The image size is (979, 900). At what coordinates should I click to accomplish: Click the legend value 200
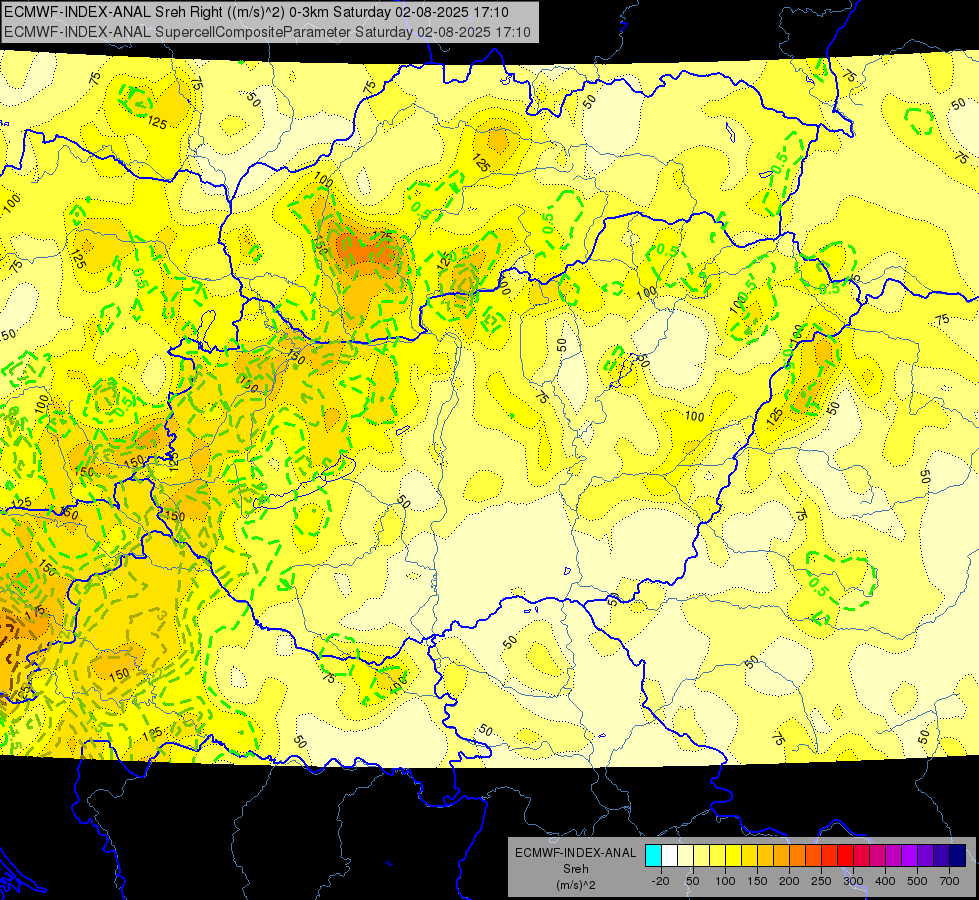click(x=789, y=881)
